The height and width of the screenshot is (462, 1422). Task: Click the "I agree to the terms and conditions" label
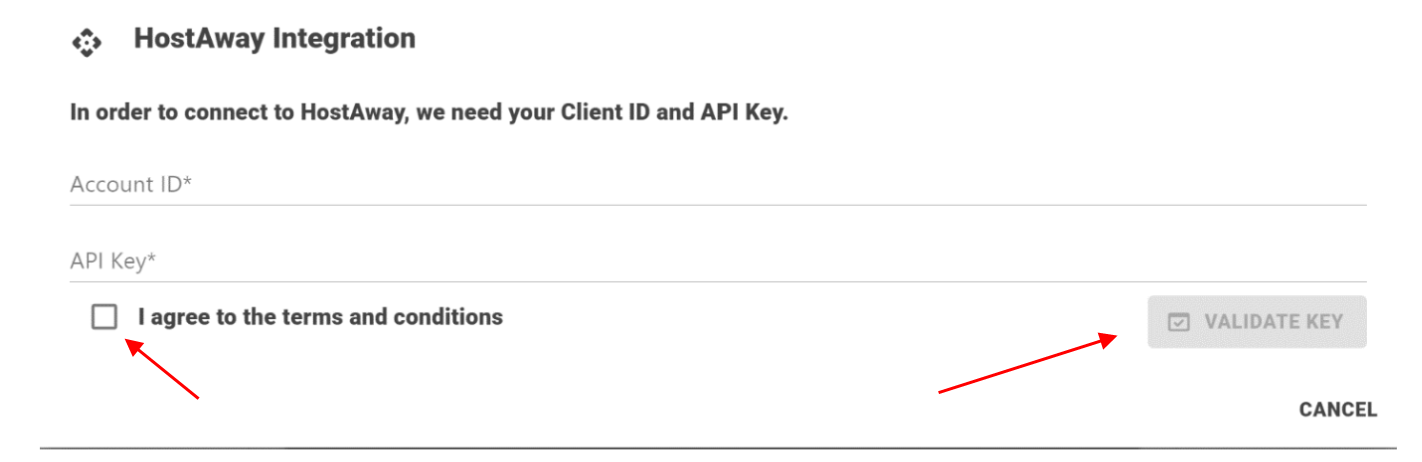point(320,318)
